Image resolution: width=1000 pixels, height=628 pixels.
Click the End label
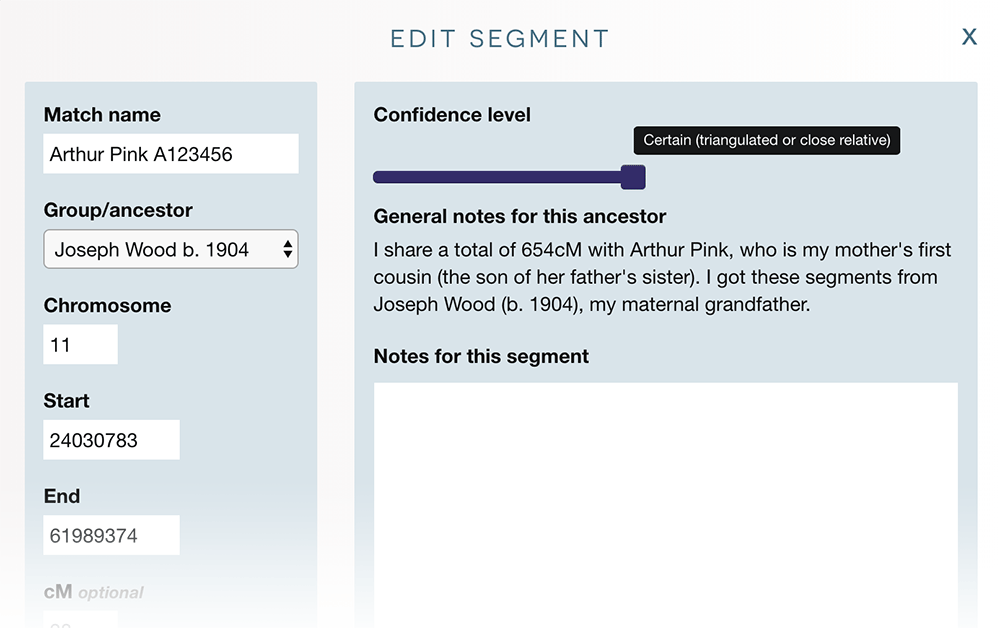tap(62, 496)
